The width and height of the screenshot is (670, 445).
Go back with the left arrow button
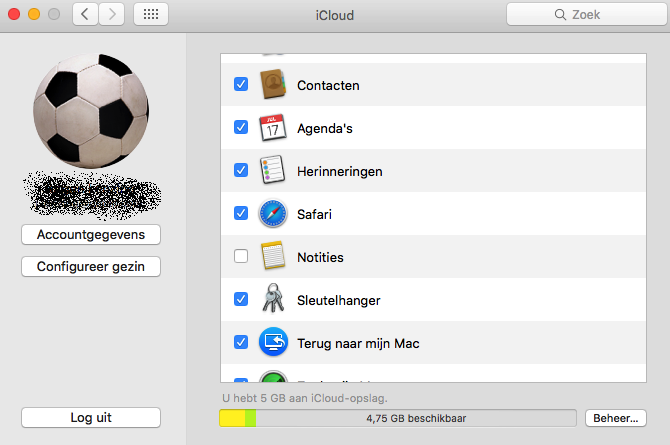[x=85, y=14]
